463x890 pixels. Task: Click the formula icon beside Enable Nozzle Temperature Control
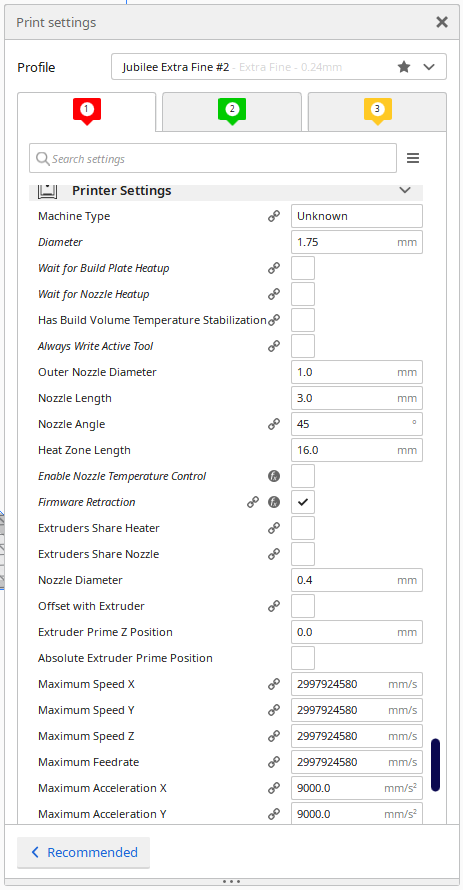(274, 476)
